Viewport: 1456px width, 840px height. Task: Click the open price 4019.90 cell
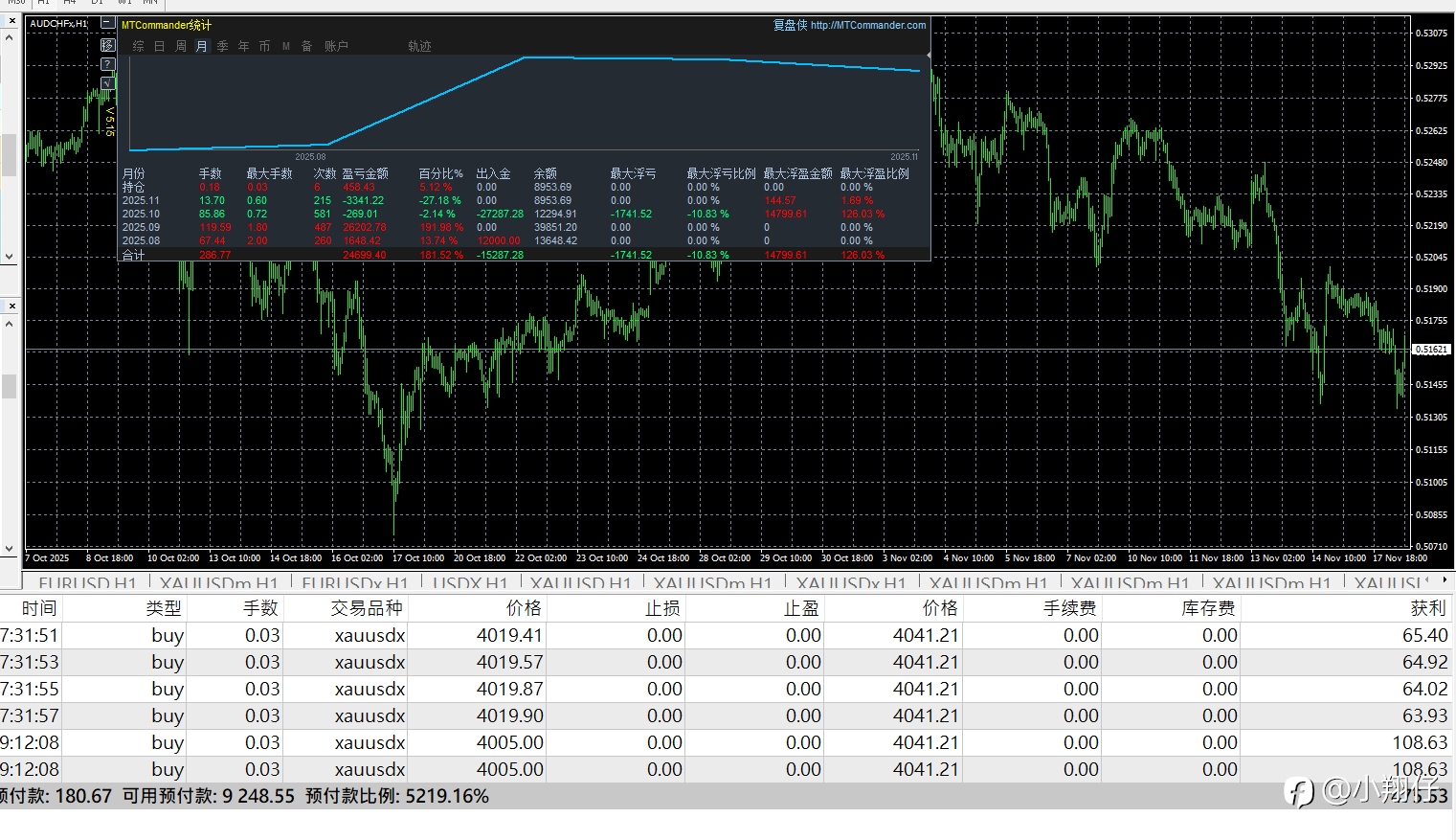click(x=510, y=715)
